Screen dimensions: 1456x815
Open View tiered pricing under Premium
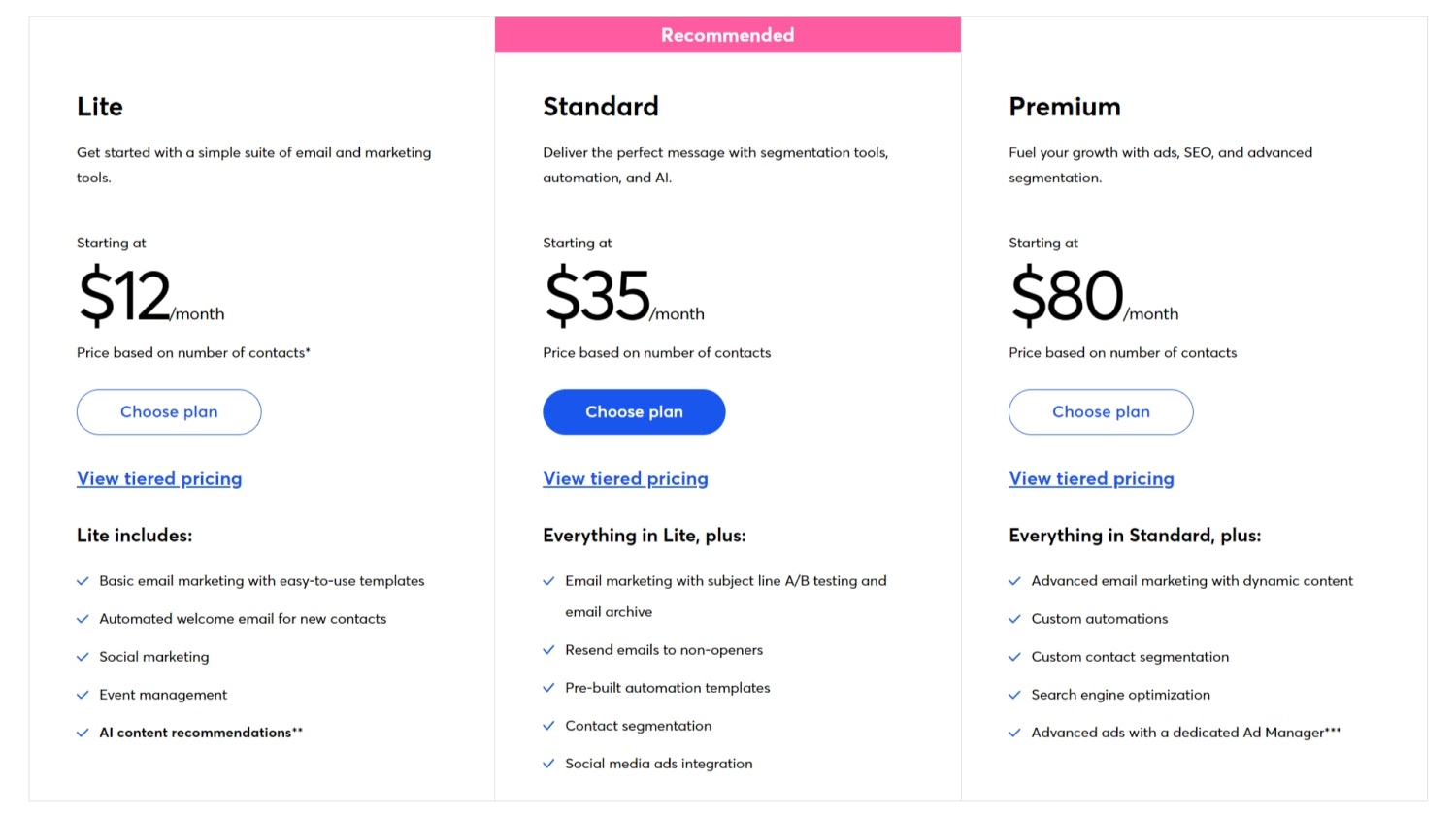click(1091, 478)
